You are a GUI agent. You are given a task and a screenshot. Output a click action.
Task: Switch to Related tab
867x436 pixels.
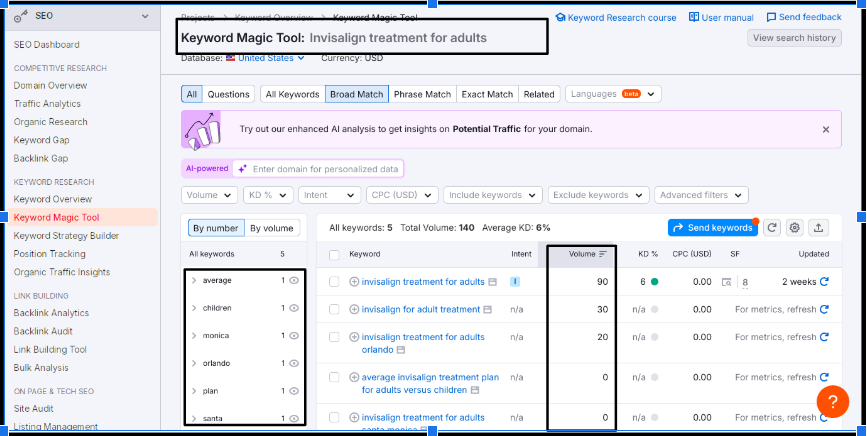pos(539,94)
